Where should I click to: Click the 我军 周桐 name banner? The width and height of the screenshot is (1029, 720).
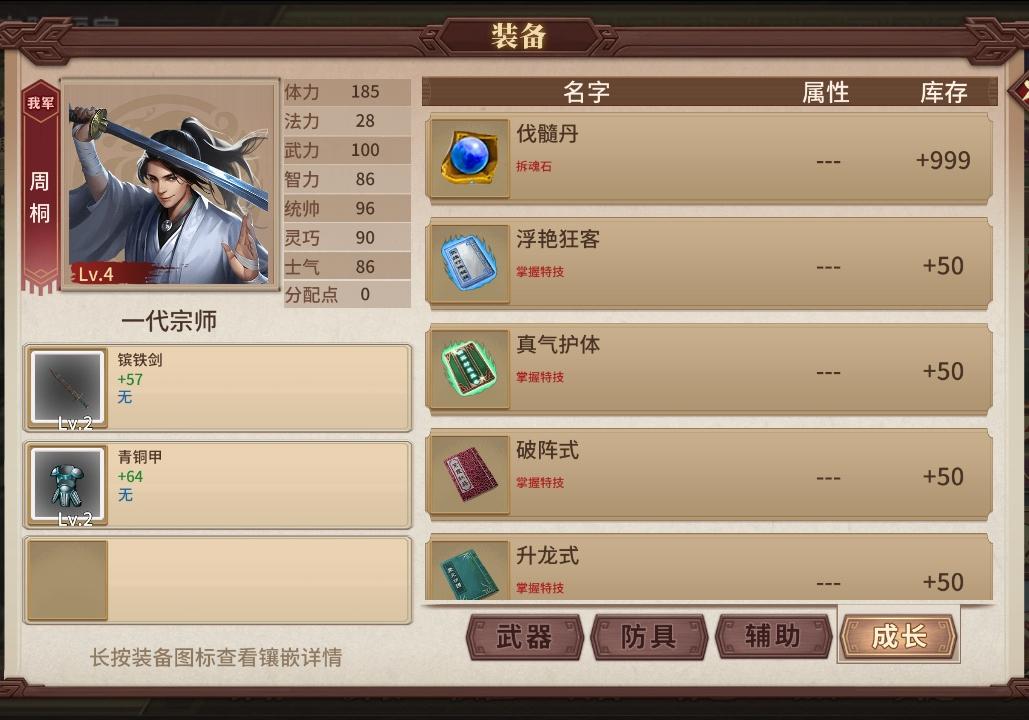40,186
